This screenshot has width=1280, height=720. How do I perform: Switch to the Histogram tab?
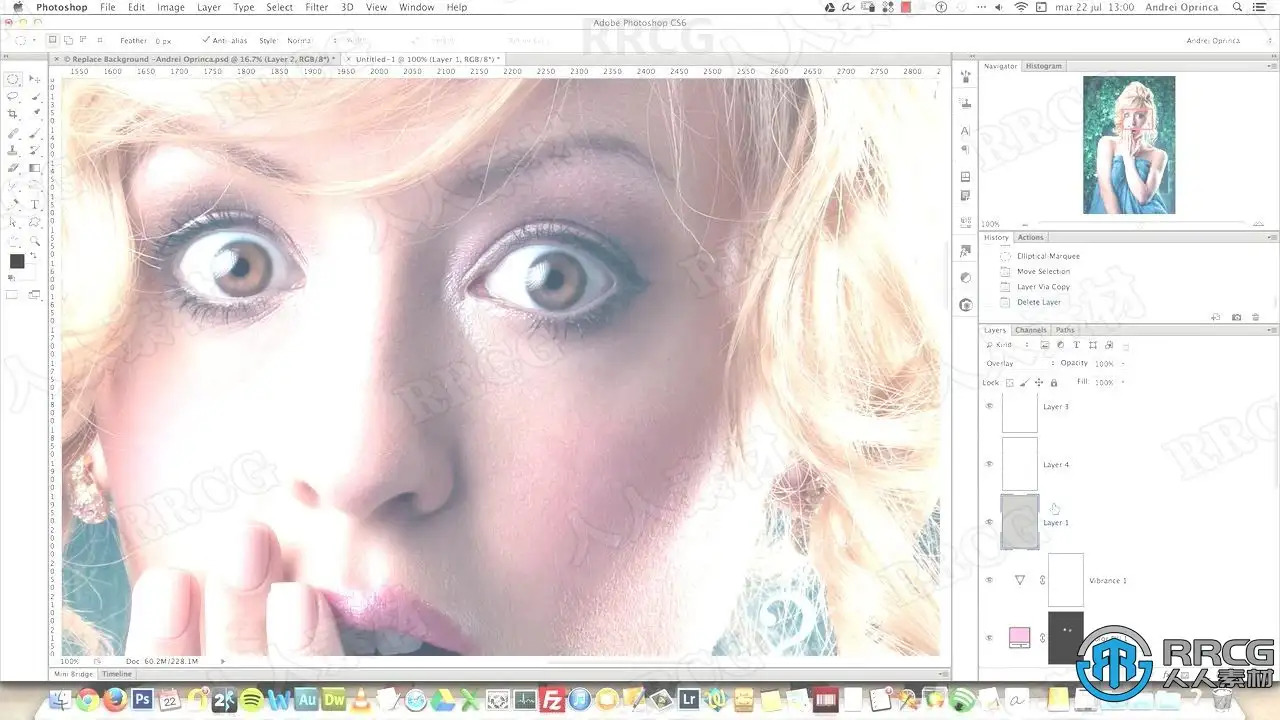1043,66
